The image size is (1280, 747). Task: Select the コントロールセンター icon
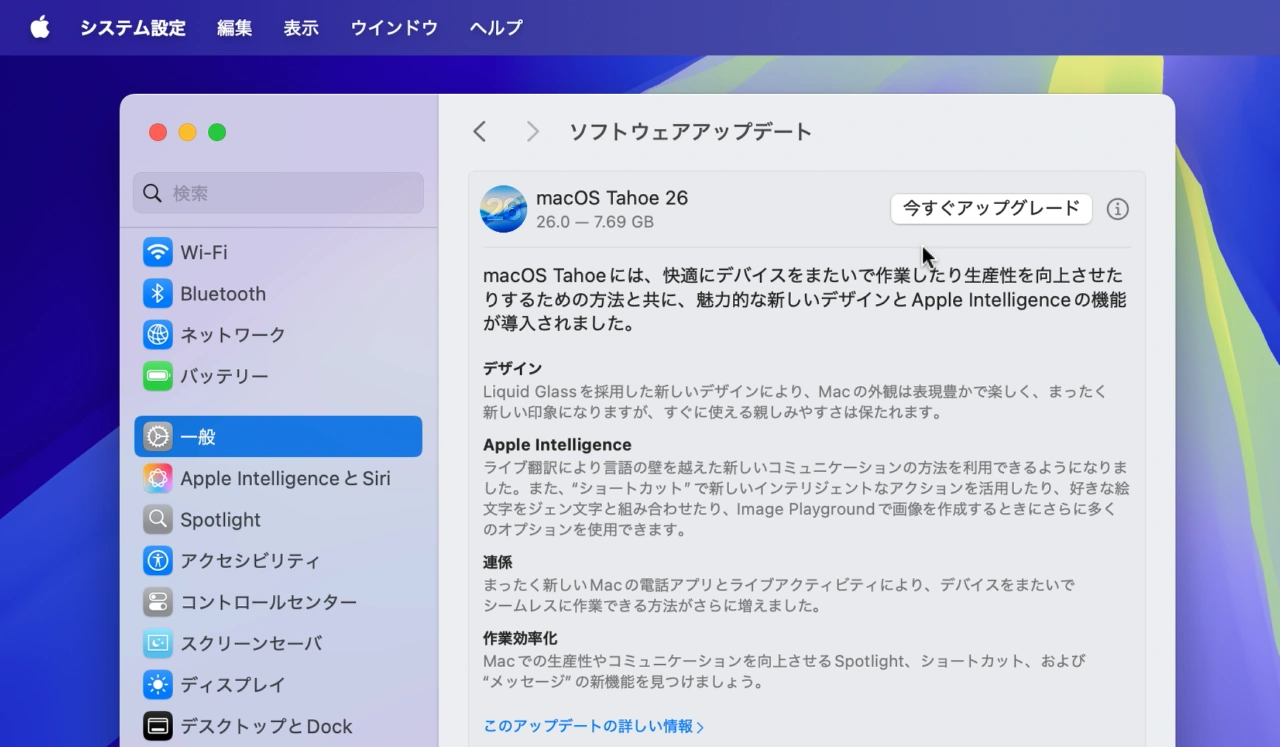click(158, 602)
